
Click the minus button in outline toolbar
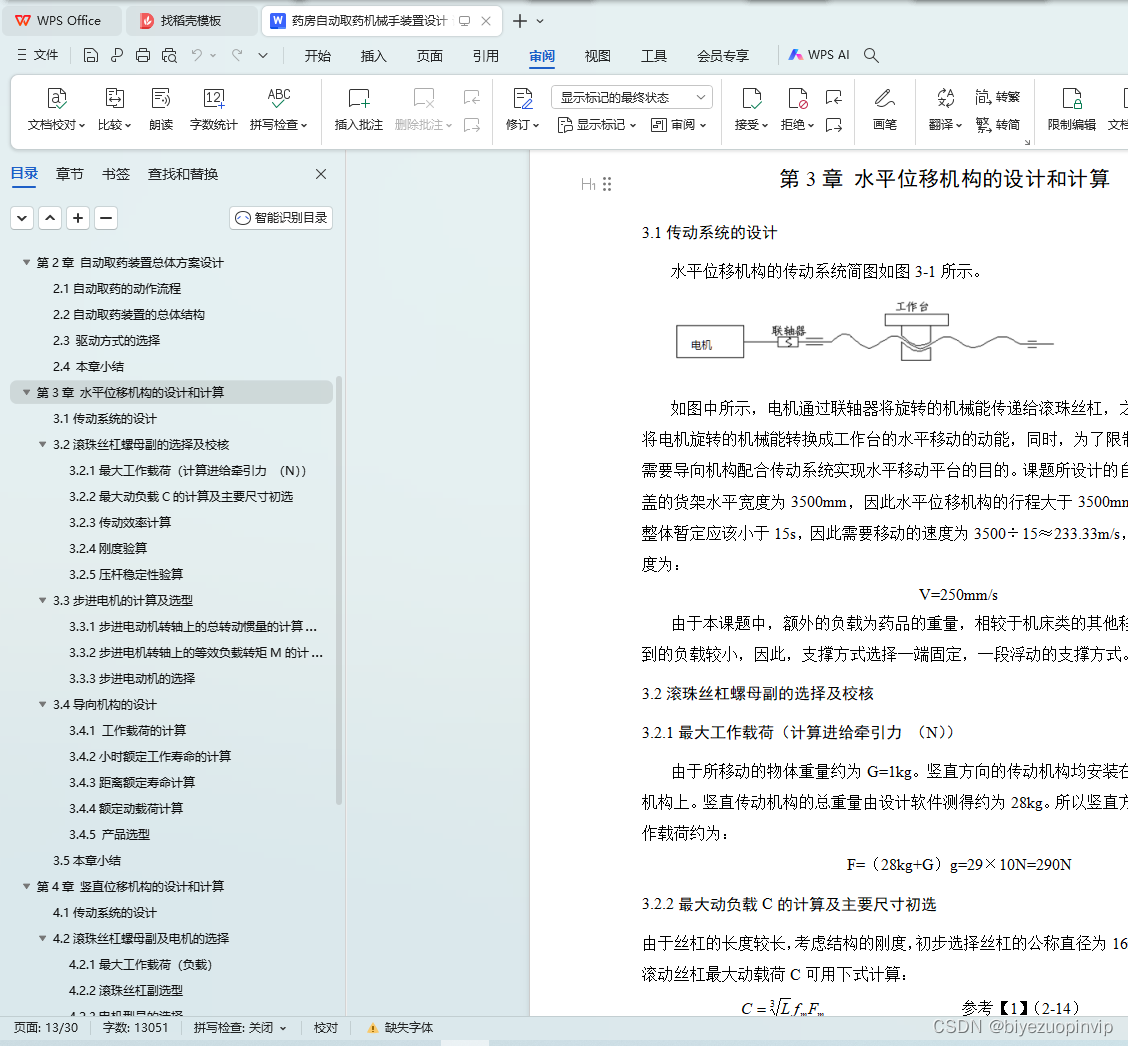106,218
